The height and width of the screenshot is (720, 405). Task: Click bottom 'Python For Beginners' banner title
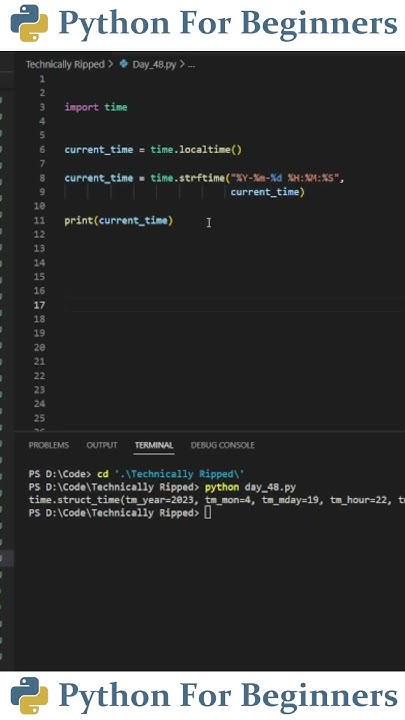point(228,695)
